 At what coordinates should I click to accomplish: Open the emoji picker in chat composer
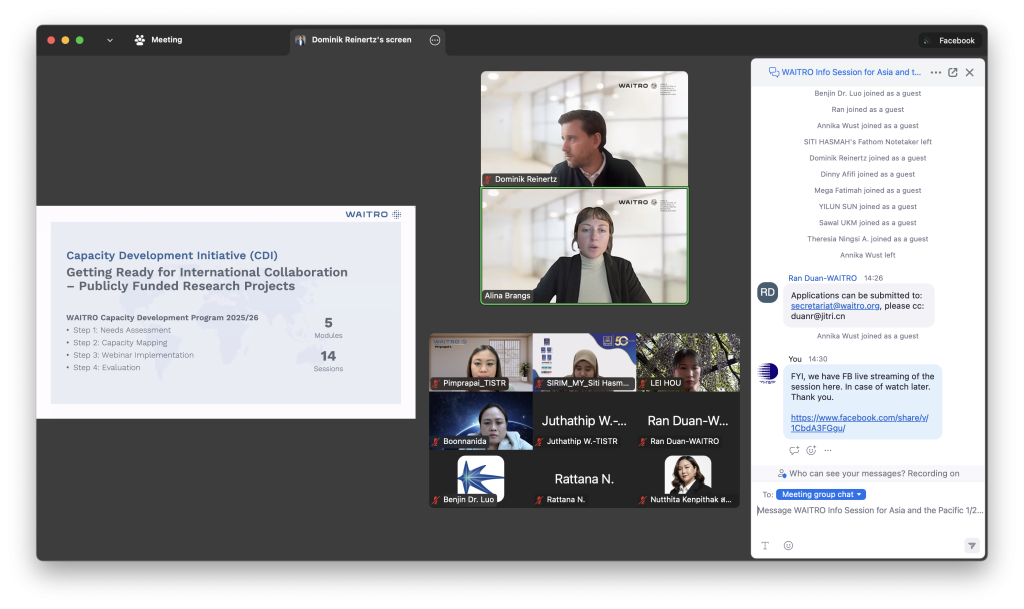point(788,545)
